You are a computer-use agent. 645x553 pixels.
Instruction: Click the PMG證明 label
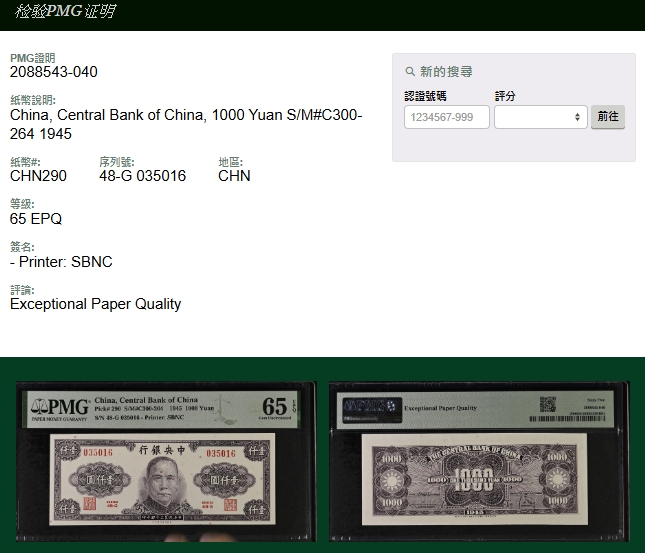coord(32,58)
